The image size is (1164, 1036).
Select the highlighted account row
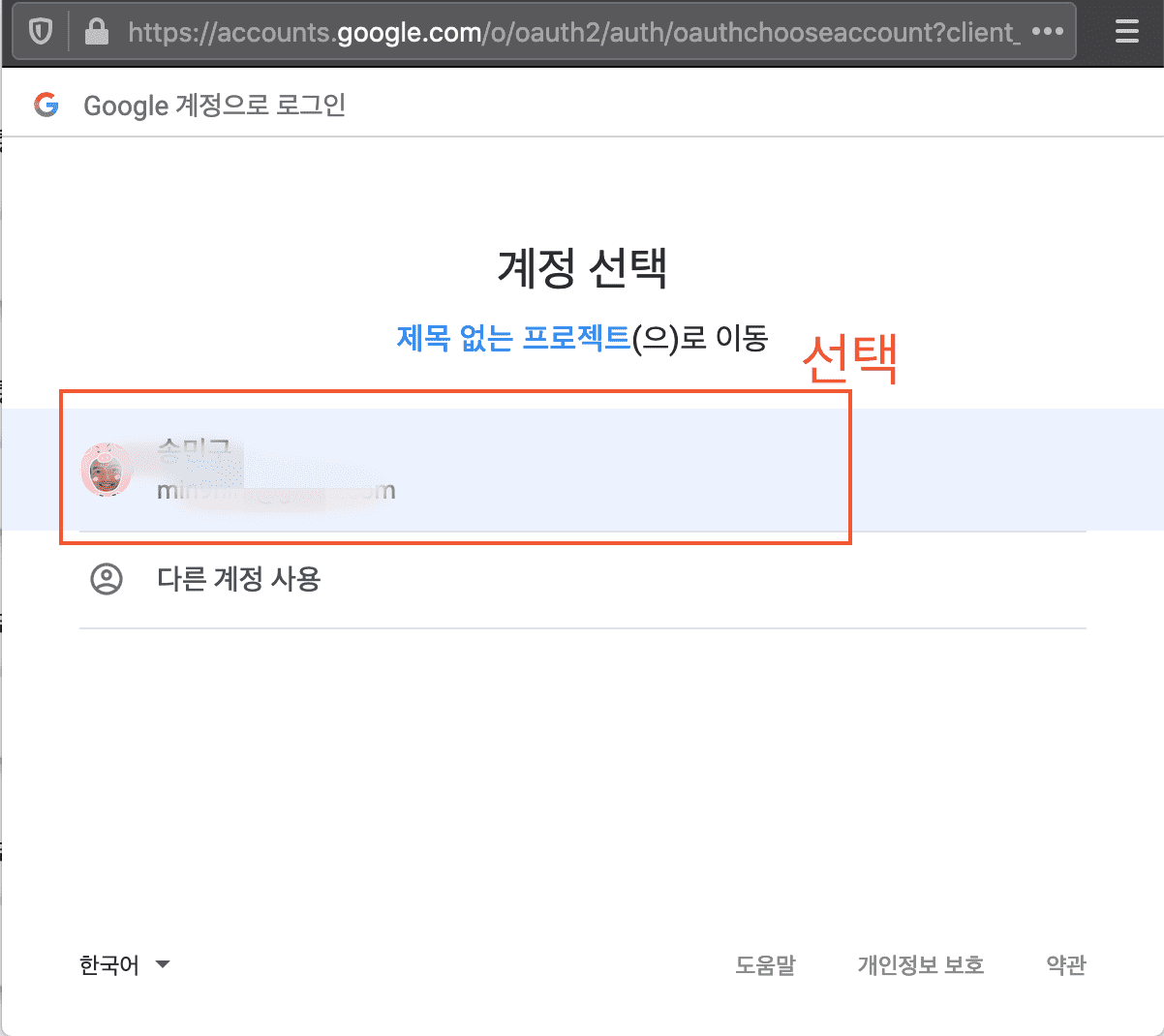click(581, 470)
